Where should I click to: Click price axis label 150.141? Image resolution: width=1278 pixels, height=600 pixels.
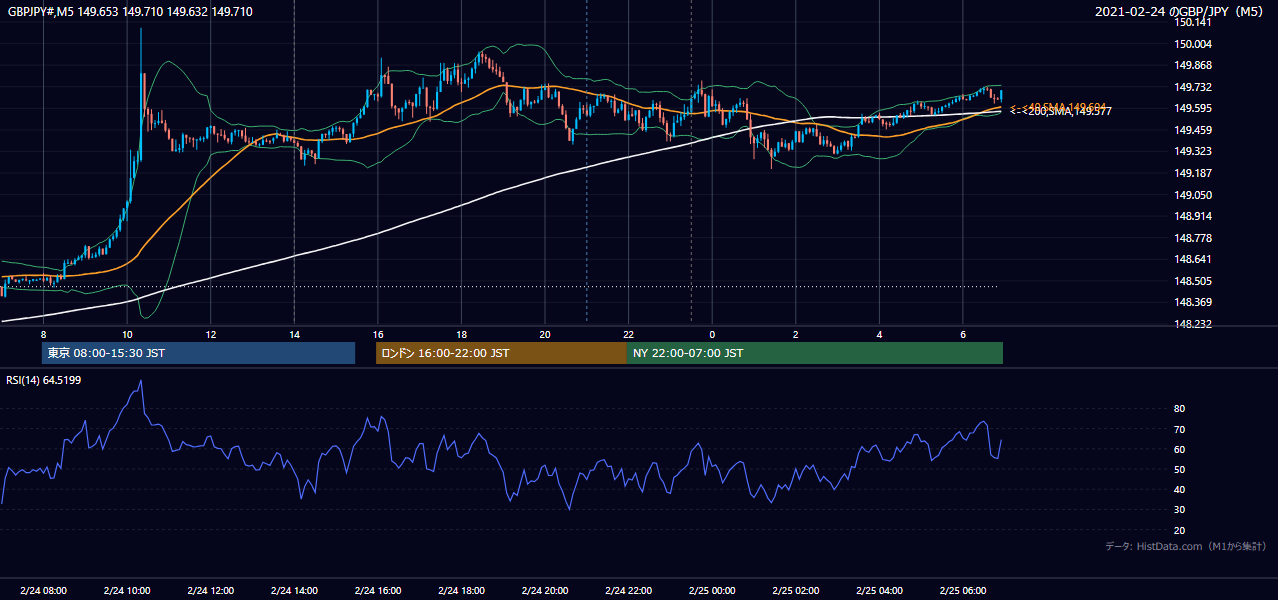tap(1193, 22)
